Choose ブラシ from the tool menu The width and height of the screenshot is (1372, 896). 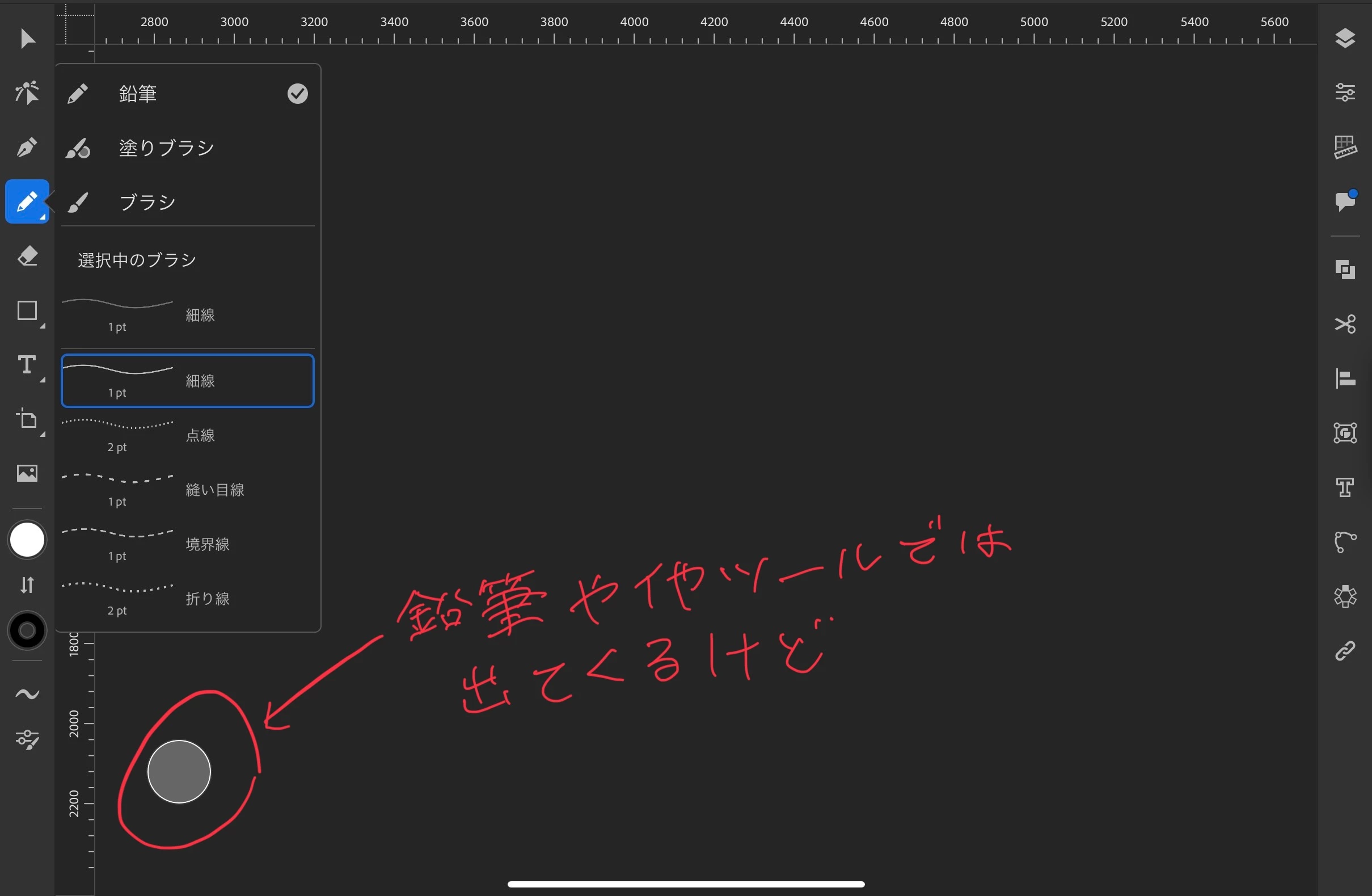click(147, 203)
